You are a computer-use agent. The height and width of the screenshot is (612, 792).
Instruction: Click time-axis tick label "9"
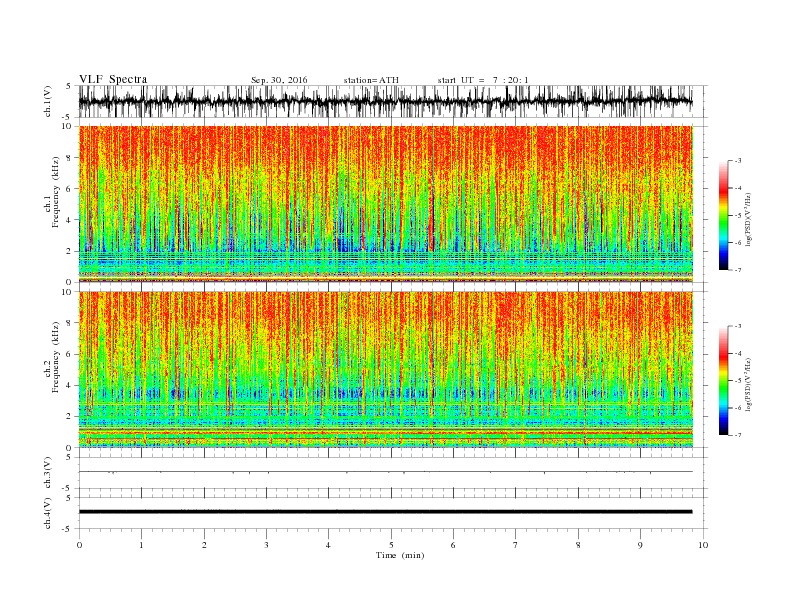(640, 545)
